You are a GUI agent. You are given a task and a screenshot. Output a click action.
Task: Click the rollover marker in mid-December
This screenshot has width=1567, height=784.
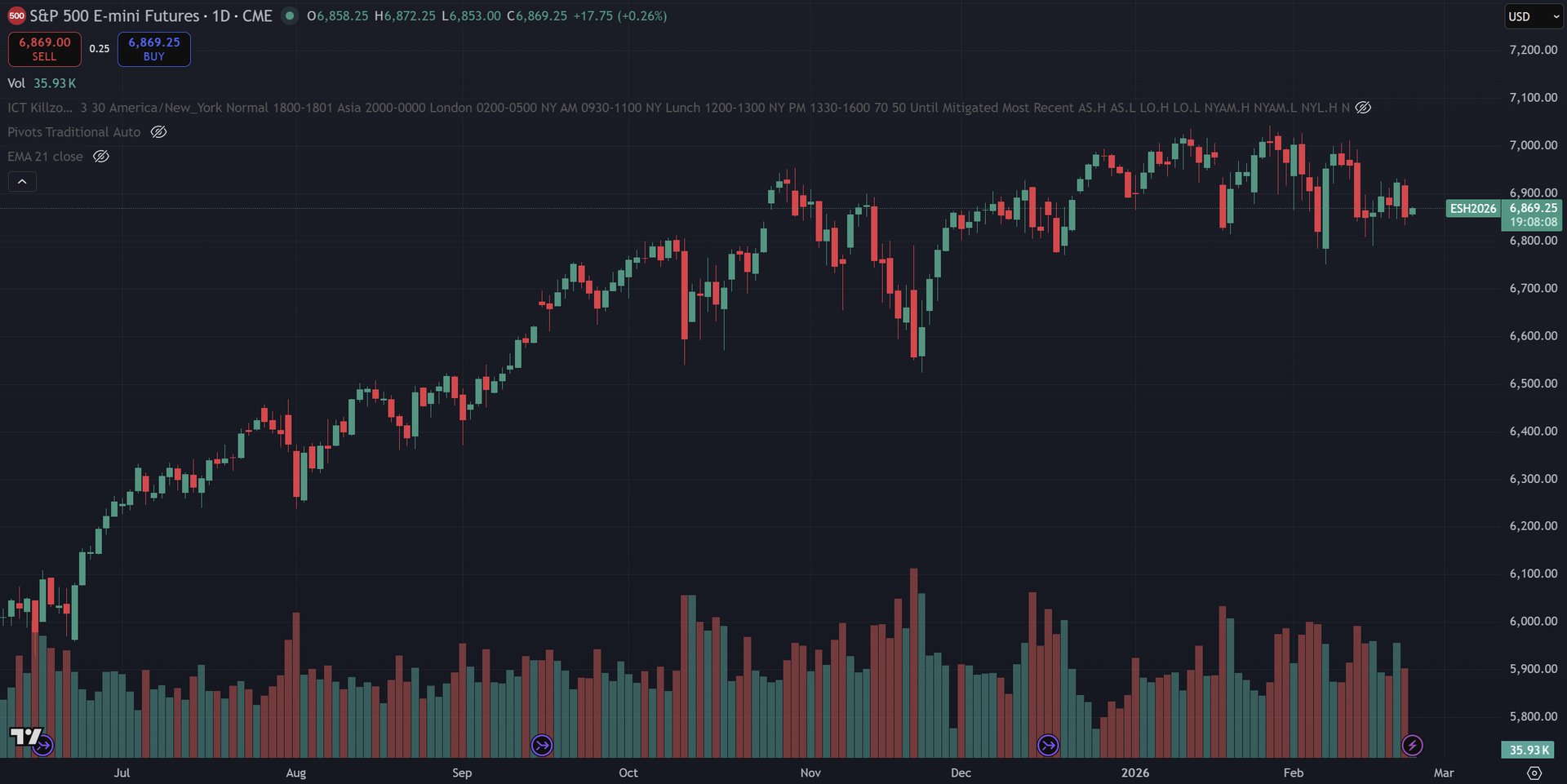[x=1048, y=745]
